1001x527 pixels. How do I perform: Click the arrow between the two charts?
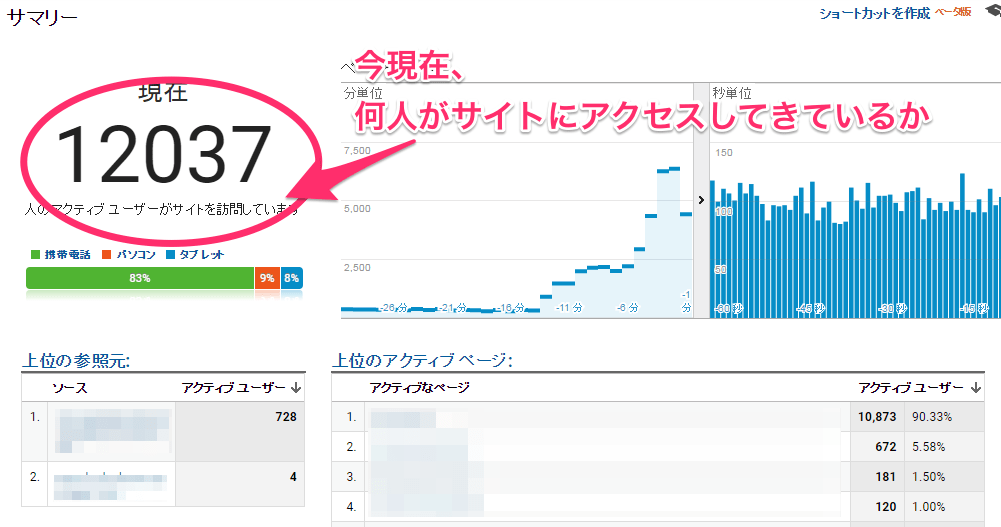pyautogui.click(x=701, y=200)
